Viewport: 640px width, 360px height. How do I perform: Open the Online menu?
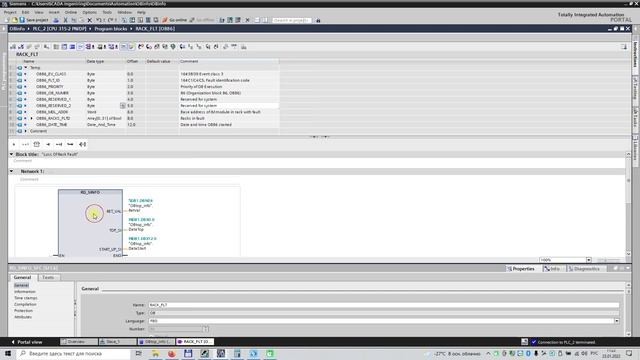click(x=71, y=12)
